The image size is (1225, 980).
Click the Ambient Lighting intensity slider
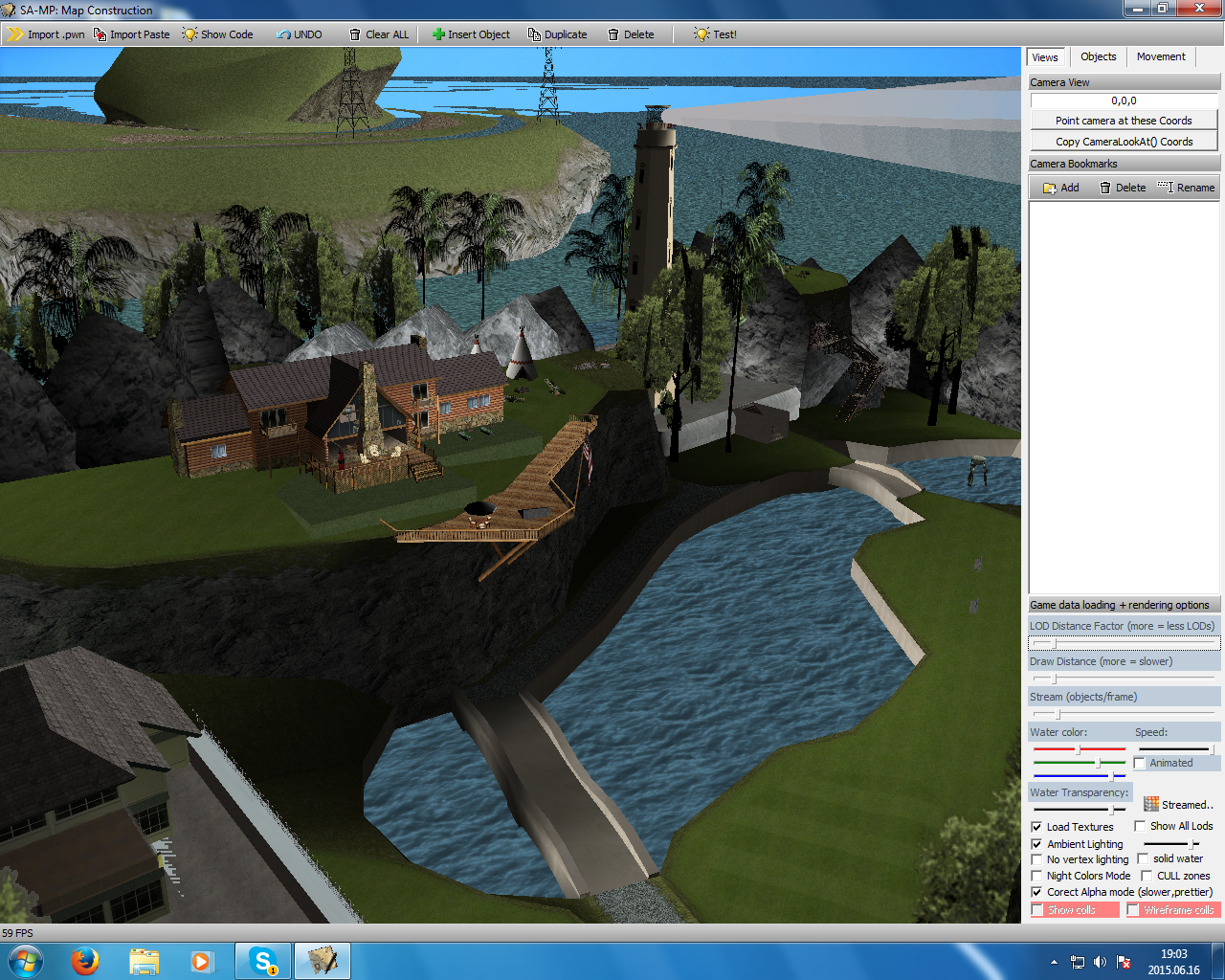(x=1171, y=844)
